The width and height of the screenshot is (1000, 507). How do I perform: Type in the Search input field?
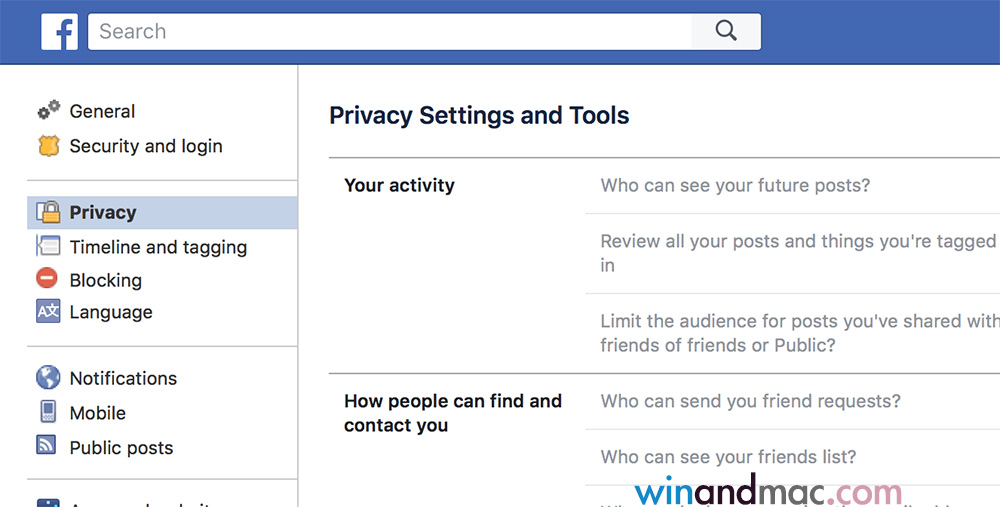pos(390,32)
